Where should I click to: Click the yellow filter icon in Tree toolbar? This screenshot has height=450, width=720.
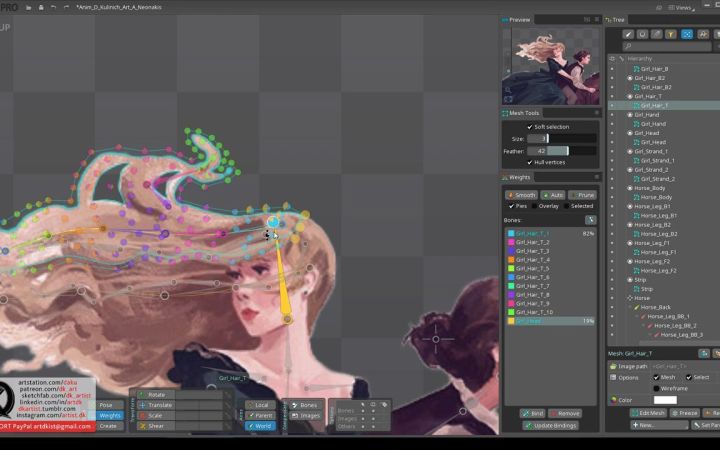pos(671,34)
